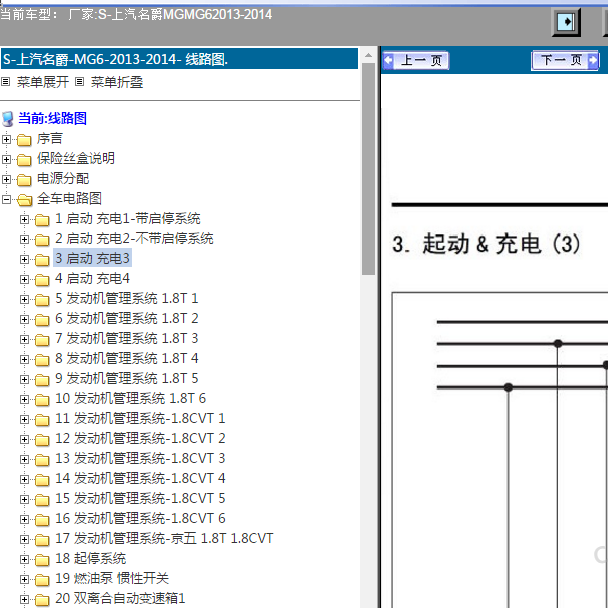The image size is (608, 608).
Task: Click the 当前:线路图 root node icon
Action: pos(7,119)
